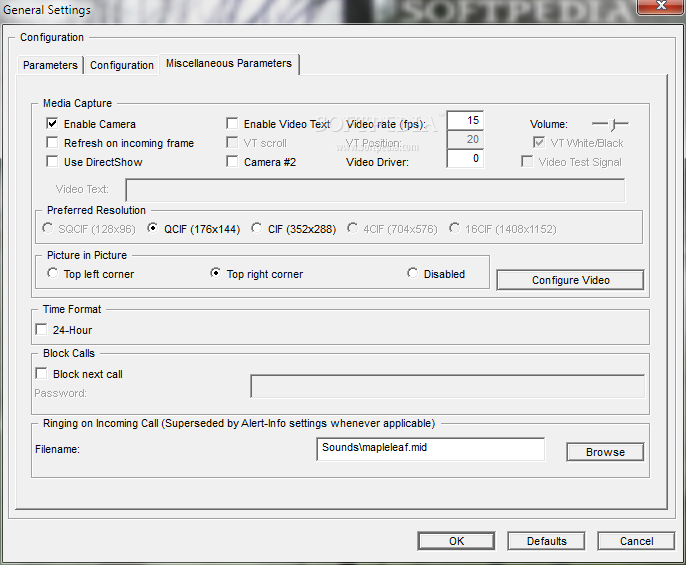Enable Refresh on incoming frame
Viewport: 686px width, 565px height.
pyautogui.click(x=52, y=143)
